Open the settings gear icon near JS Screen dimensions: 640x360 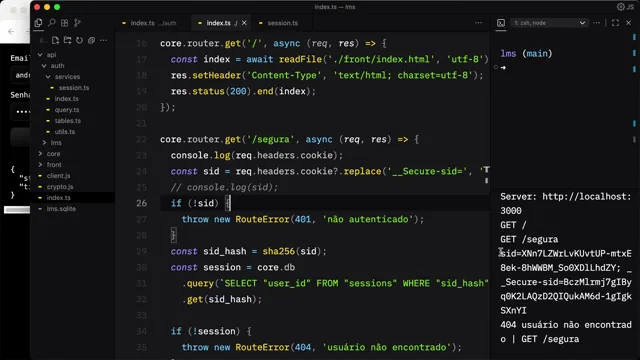tap(620, 7)
